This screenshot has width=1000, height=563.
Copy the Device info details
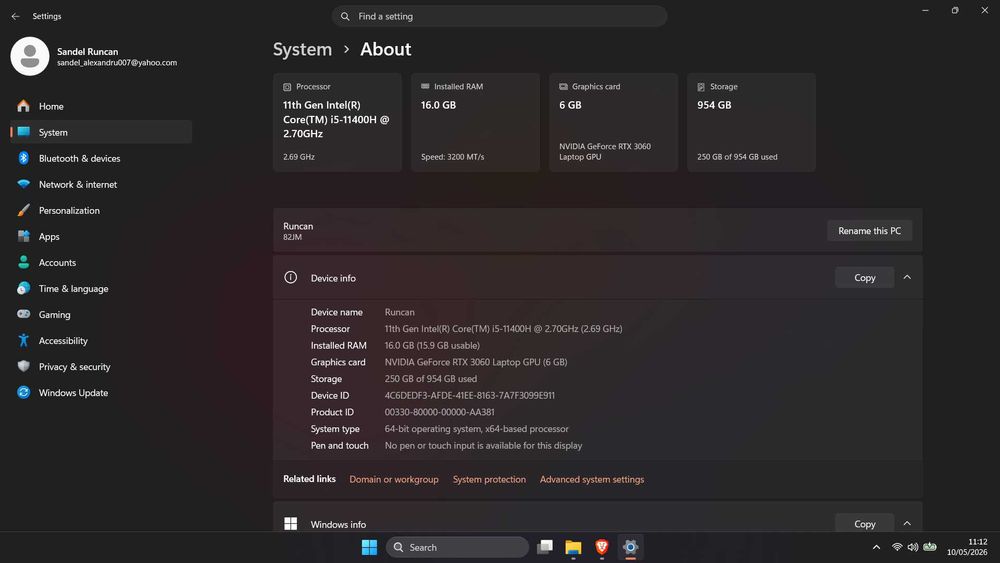(864, 277)
